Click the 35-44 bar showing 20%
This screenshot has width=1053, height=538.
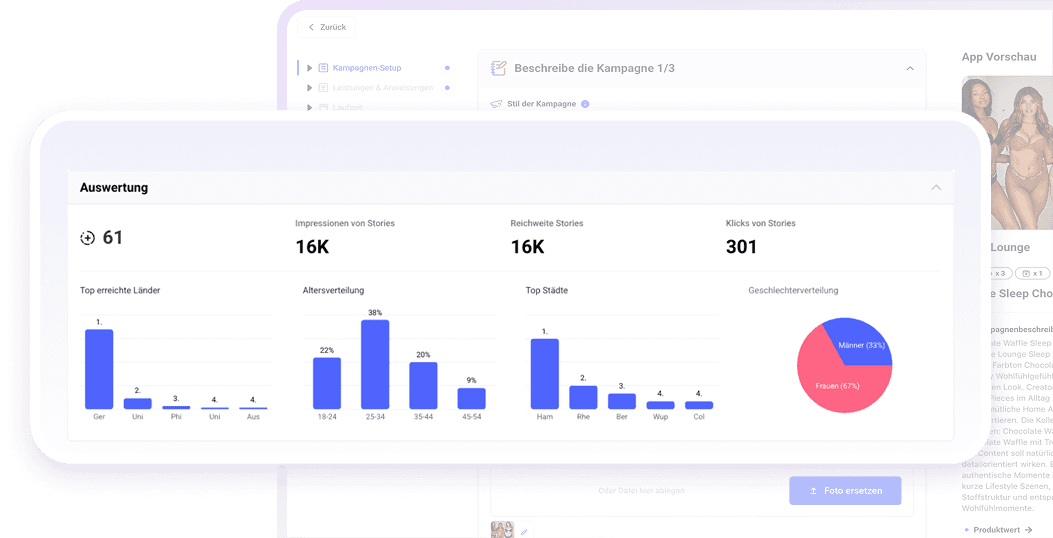pyautogui.click(x=423, y=386)
